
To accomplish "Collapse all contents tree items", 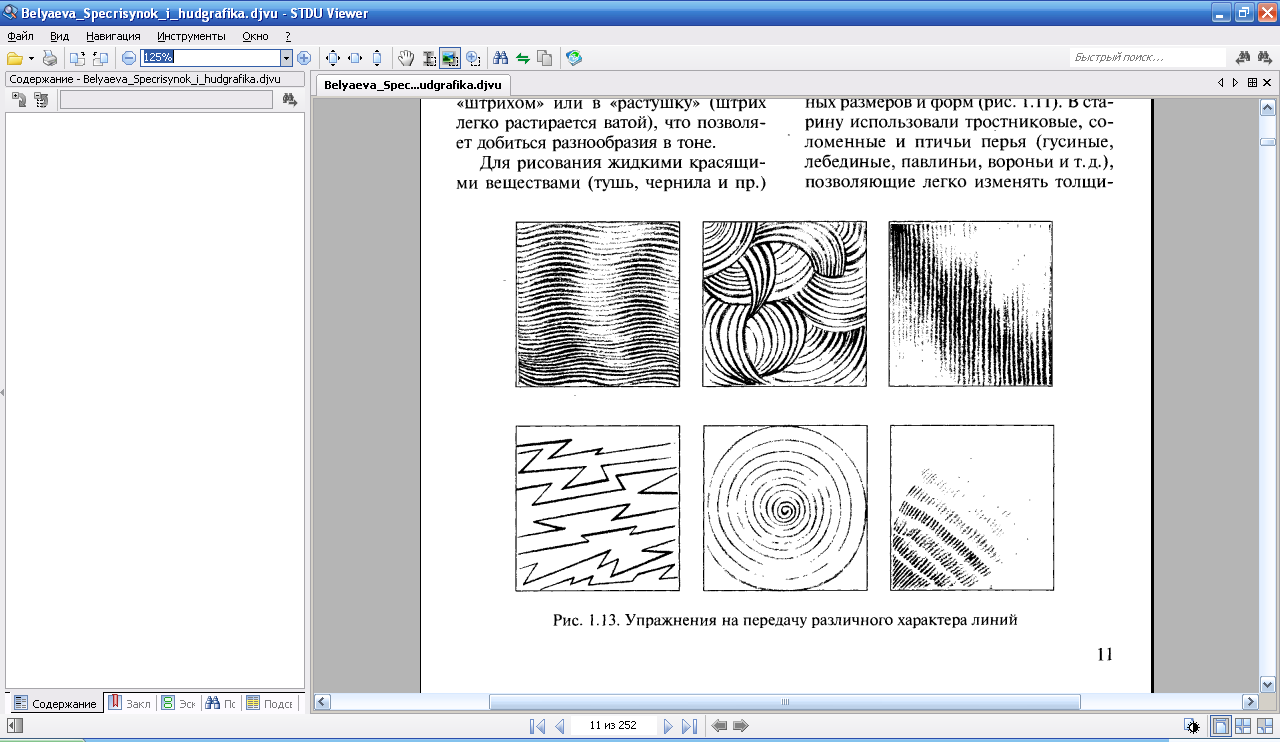I will [x=41, y=99].
